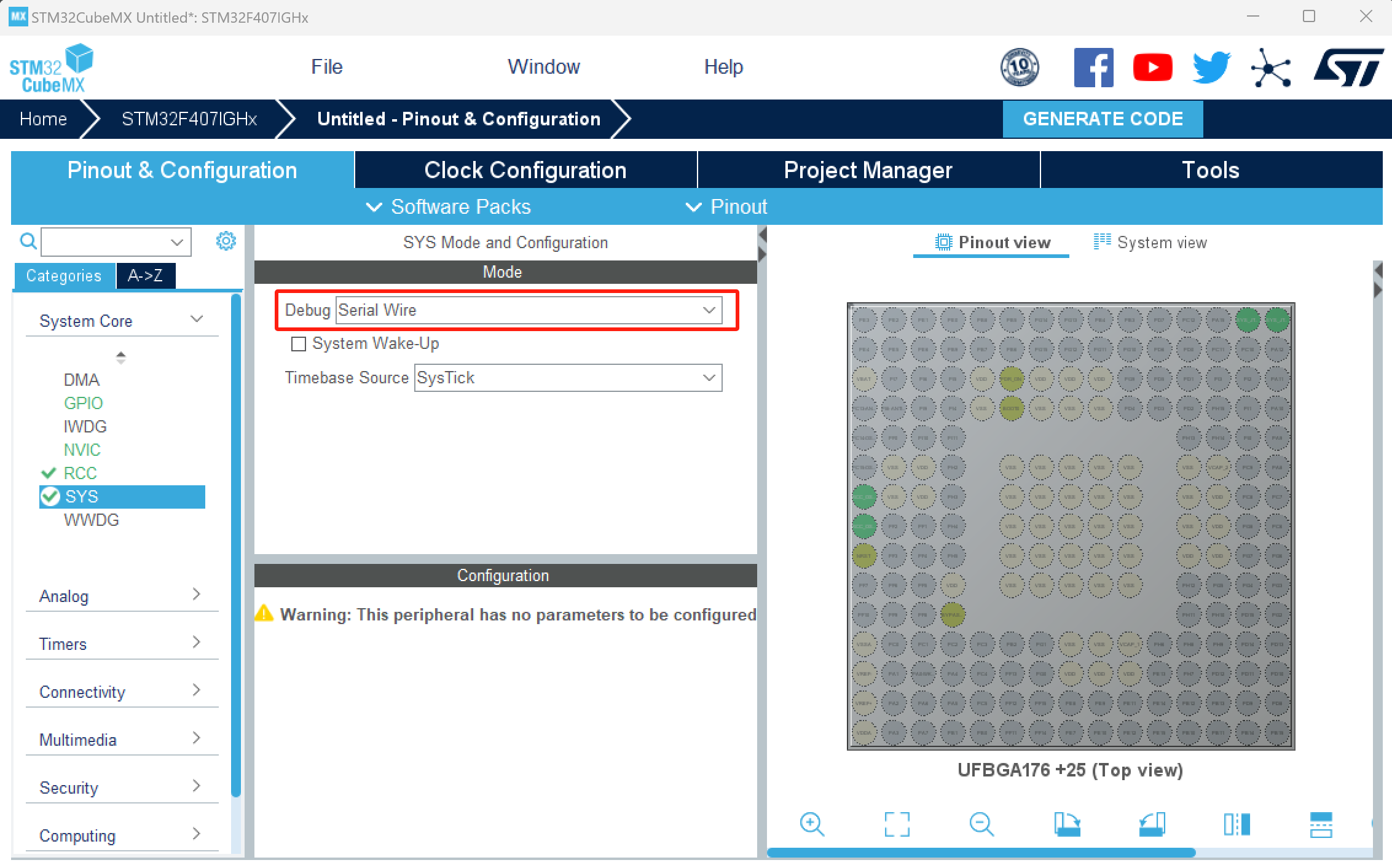Click the GENERATE CODE button
Image resolution: width=1392 pixels, height=868 pixels.
[1103, 119]
